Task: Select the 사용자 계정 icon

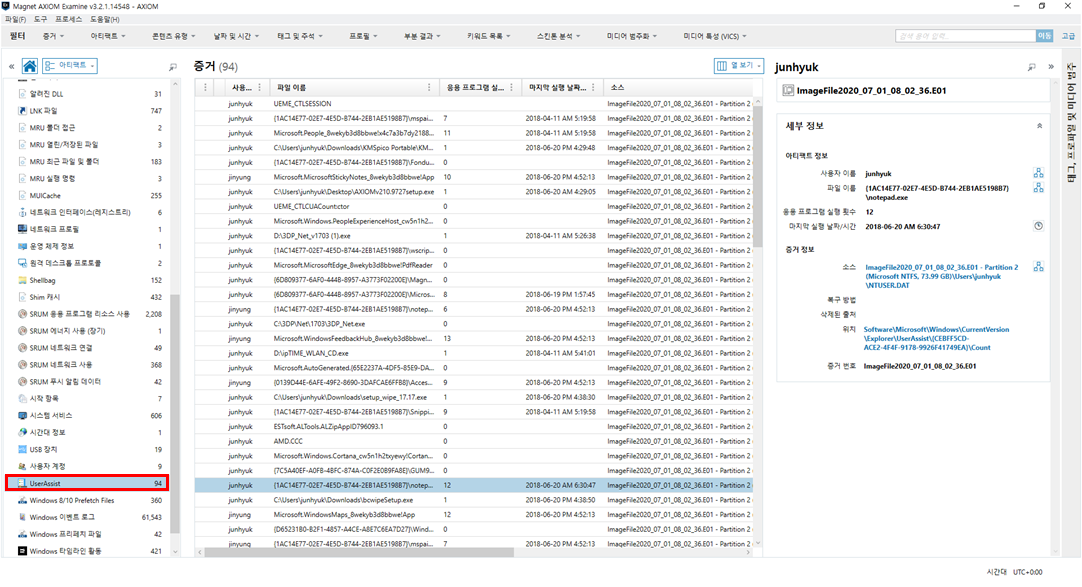Action: (22, 466)
